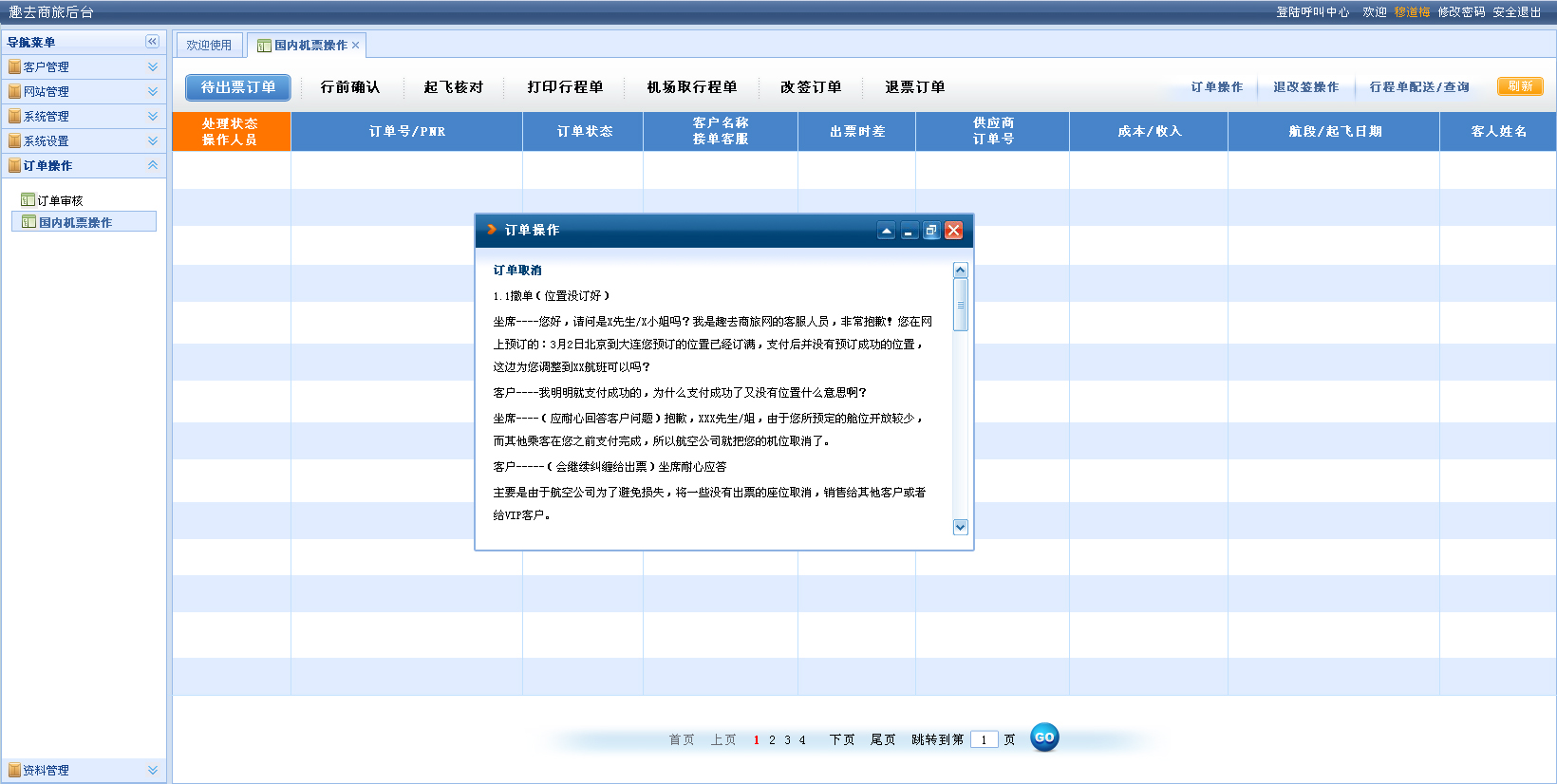Open the 改签订单 tab
1557x784 pixels.
(811, 87)
